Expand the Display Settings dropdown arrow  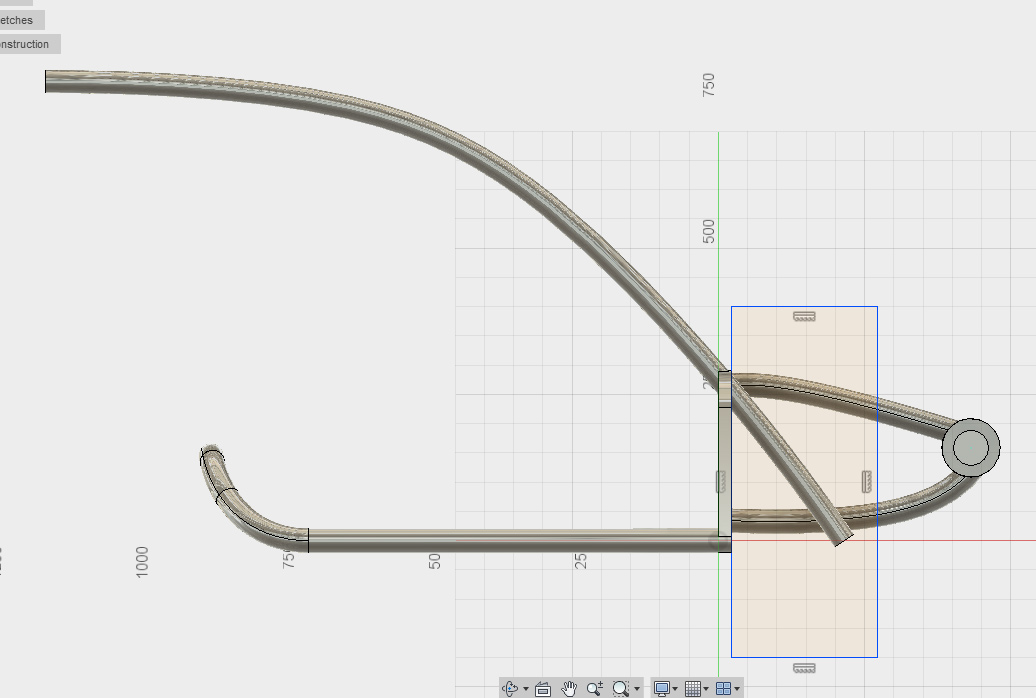tap(675, 689)
